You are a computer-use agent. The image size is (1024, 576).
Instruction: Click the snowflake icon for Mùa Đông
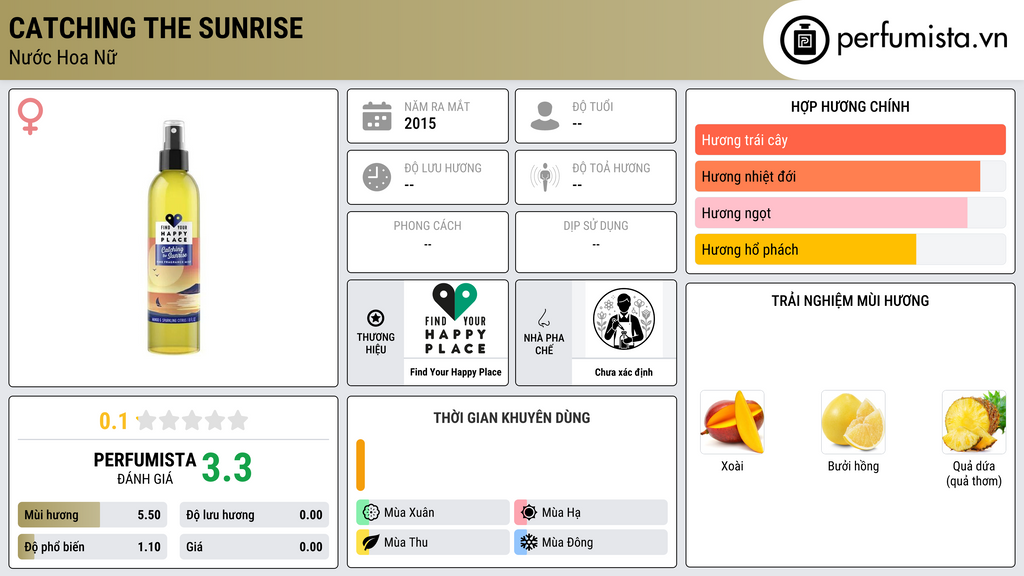tap(529, 542)
